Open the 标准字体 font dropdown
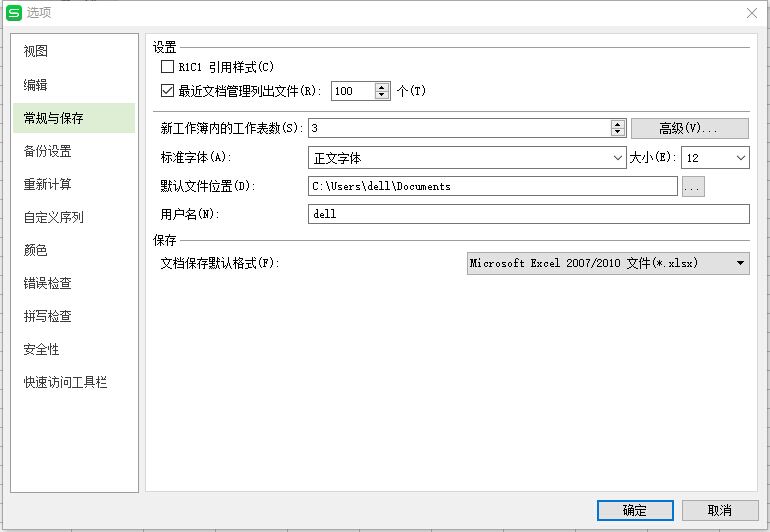Viewport: 770px width, 532px height. (617, 158)
